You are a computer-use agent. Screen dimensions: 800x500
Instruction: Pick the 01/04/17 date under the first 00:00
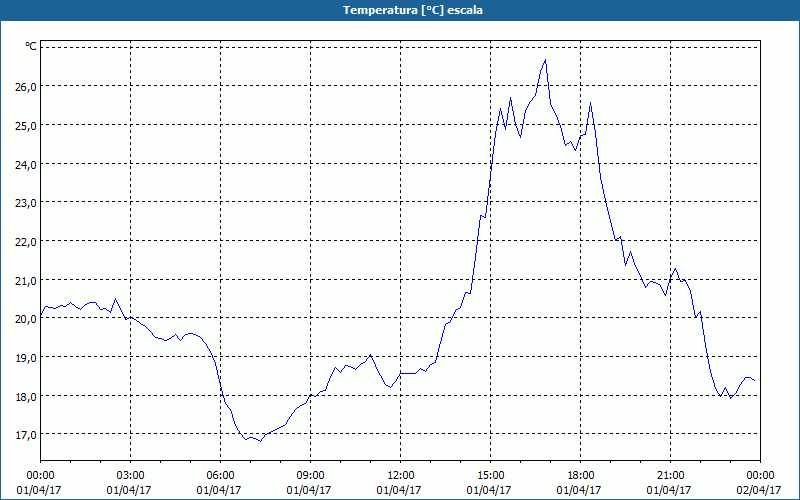point(39,490)
